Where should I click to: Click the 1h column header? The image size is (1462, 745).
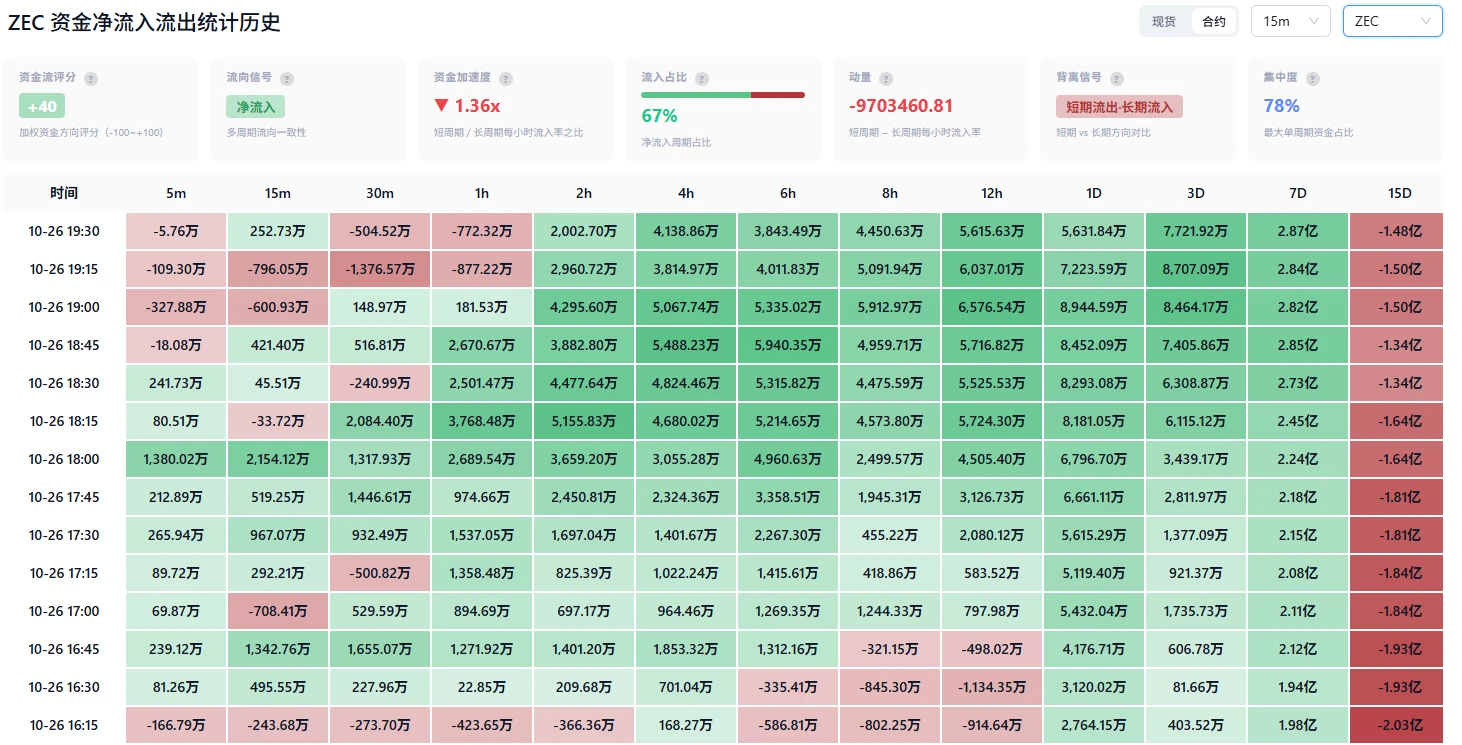tap(482, 193)
